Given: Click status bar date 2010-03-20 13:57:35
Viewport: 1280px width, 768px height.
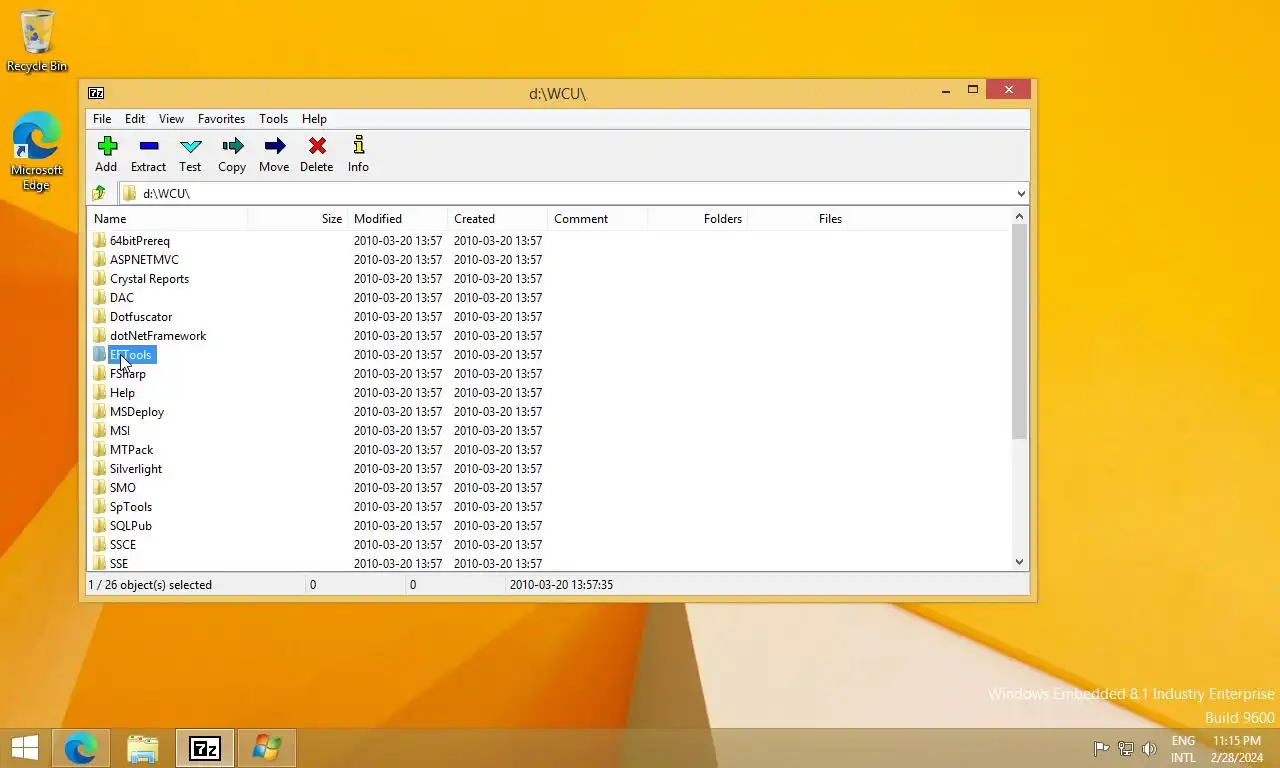Looking at the screenshot, I should [x=561, y=585].
